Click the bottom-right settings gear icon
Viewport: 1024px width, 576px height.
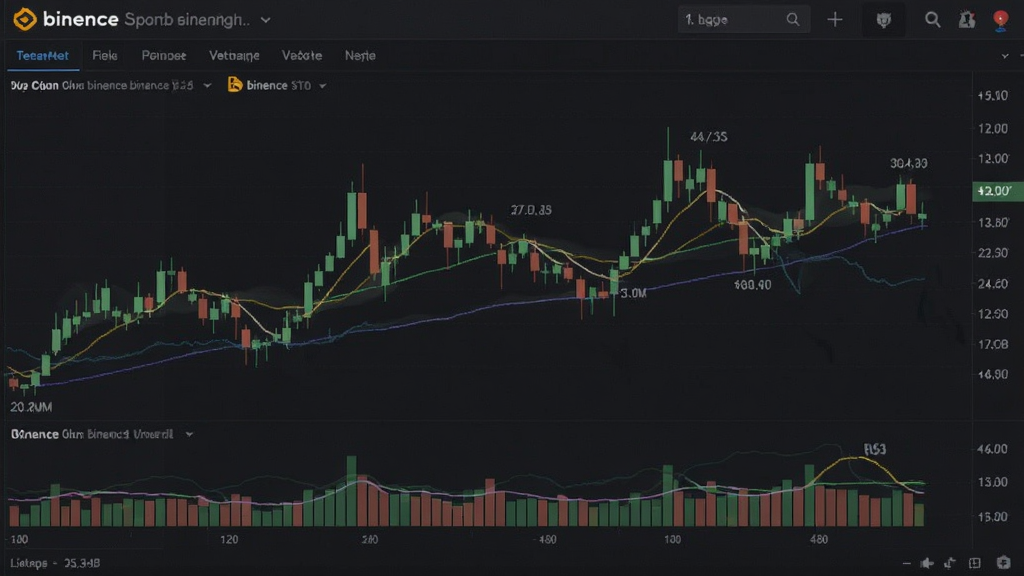tap(1004, 562)
